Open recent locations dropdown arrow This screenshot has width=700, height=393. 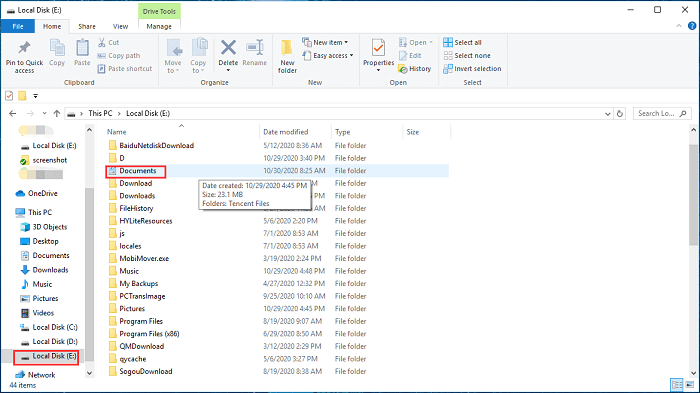(x=44, y=113)
